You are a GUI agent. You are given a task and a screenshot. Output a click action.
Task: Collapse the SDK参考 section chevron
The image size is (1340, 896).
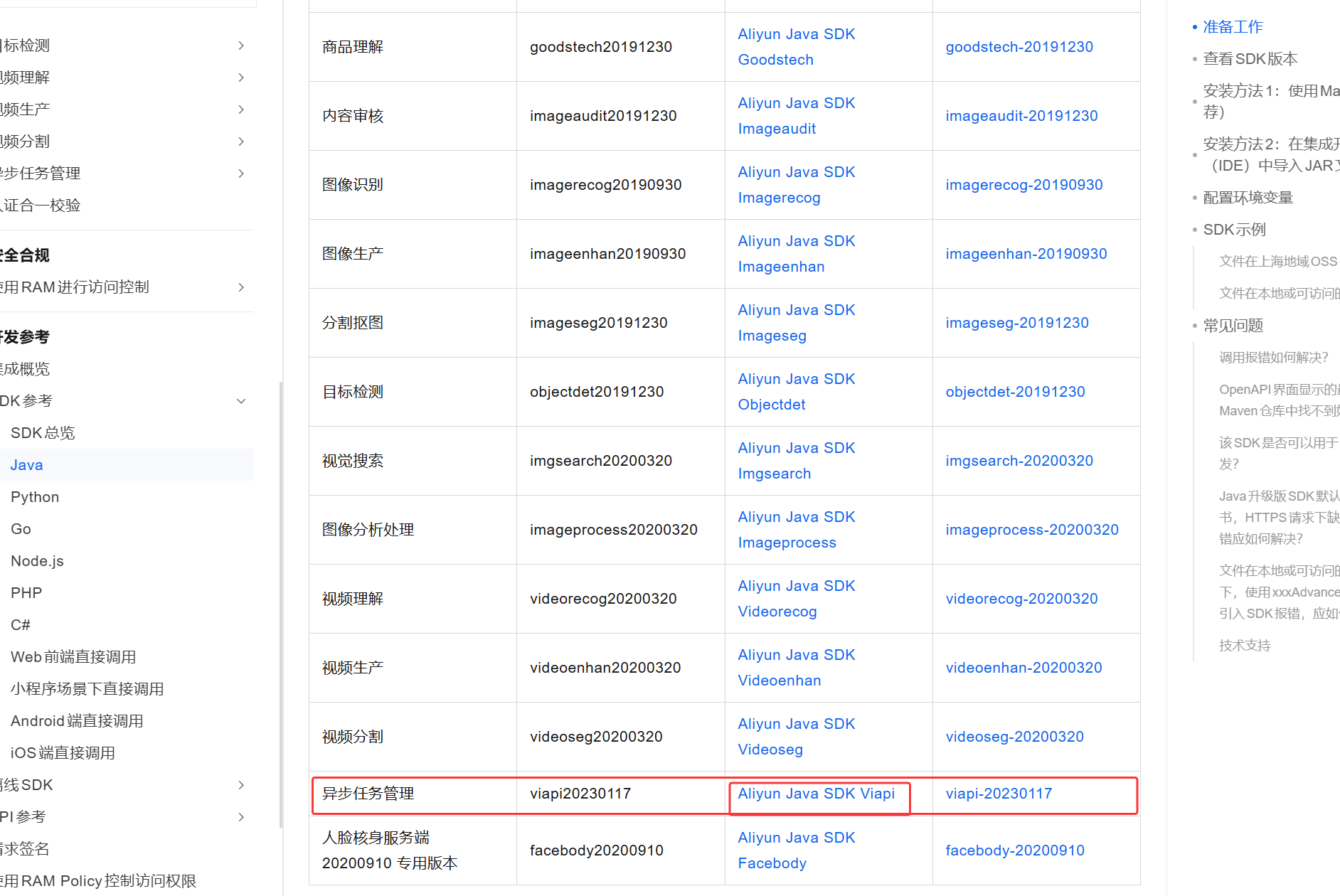(x=241, y=401)
